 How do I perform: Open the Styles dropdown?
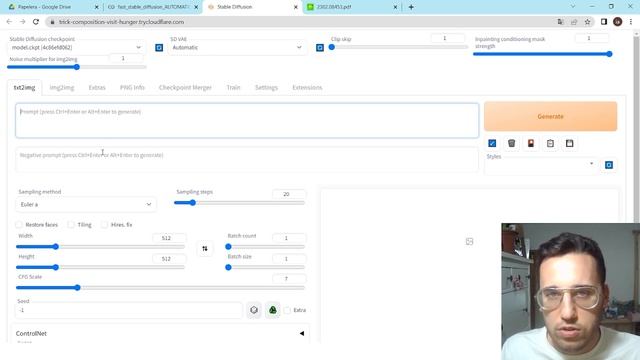541,165
